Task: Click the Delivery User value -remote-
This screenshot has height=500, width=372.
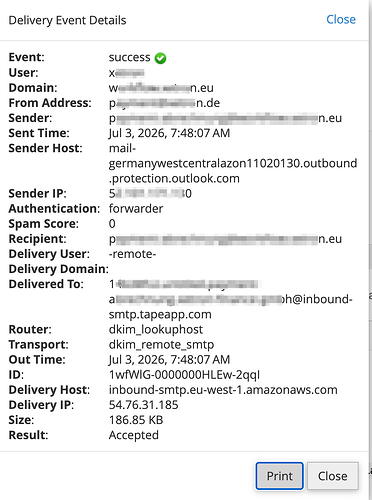Action: pyautogui.click(x=132, y=254)
